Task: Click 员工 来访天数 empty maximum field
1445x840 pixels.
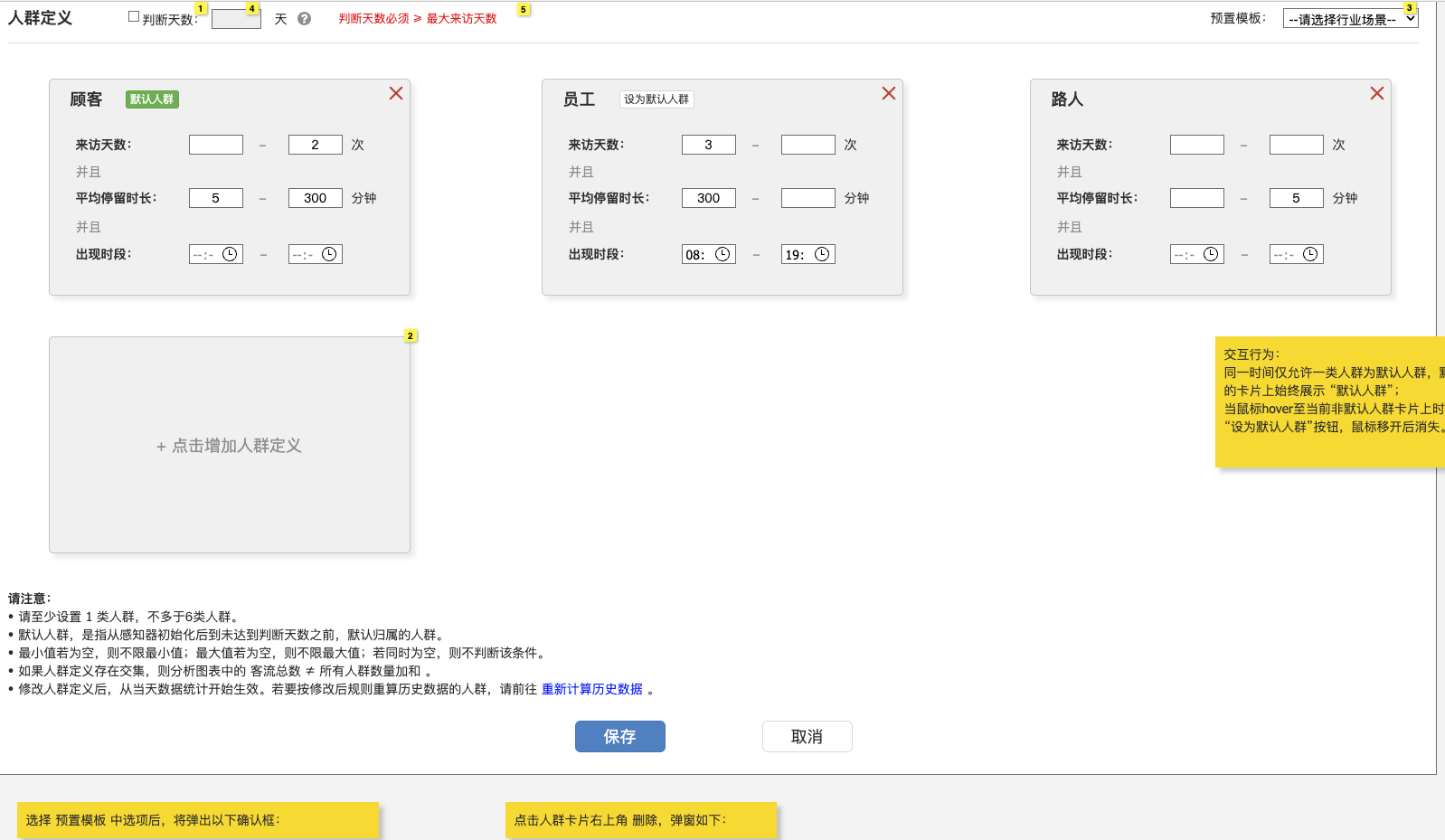Action: [x=808, y=145]
